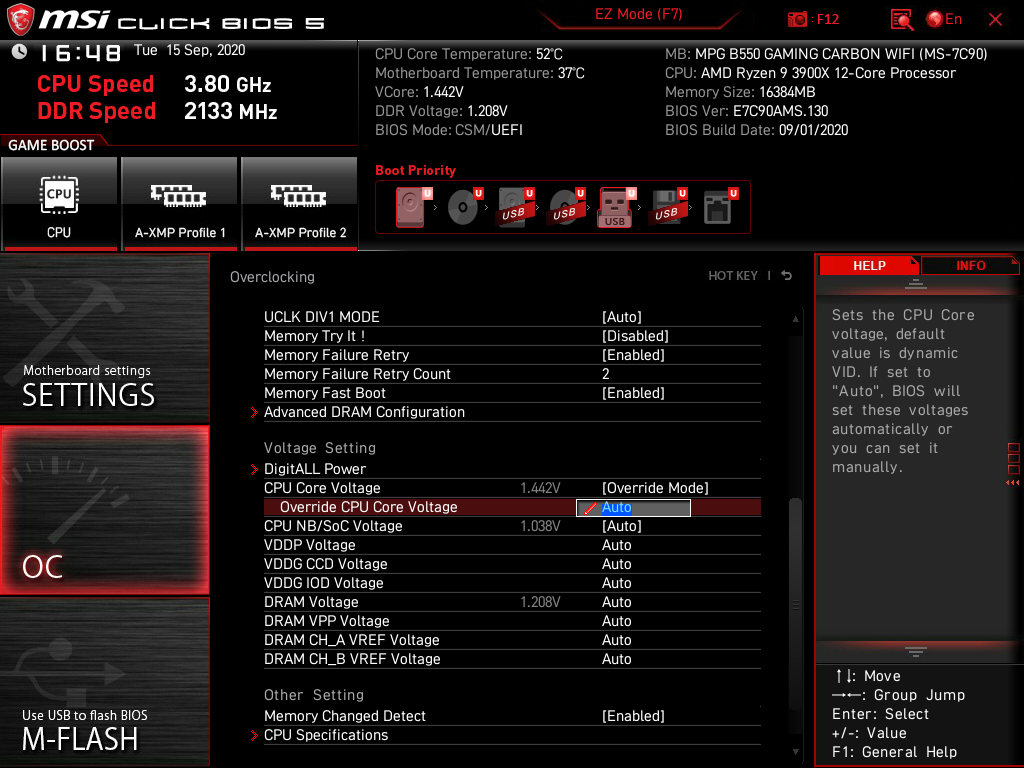The height and width of the screenshot is (768, 1024).
Task: Click help panel bottom resize handle
Action: pyautogui.click(x=916, y=652)
